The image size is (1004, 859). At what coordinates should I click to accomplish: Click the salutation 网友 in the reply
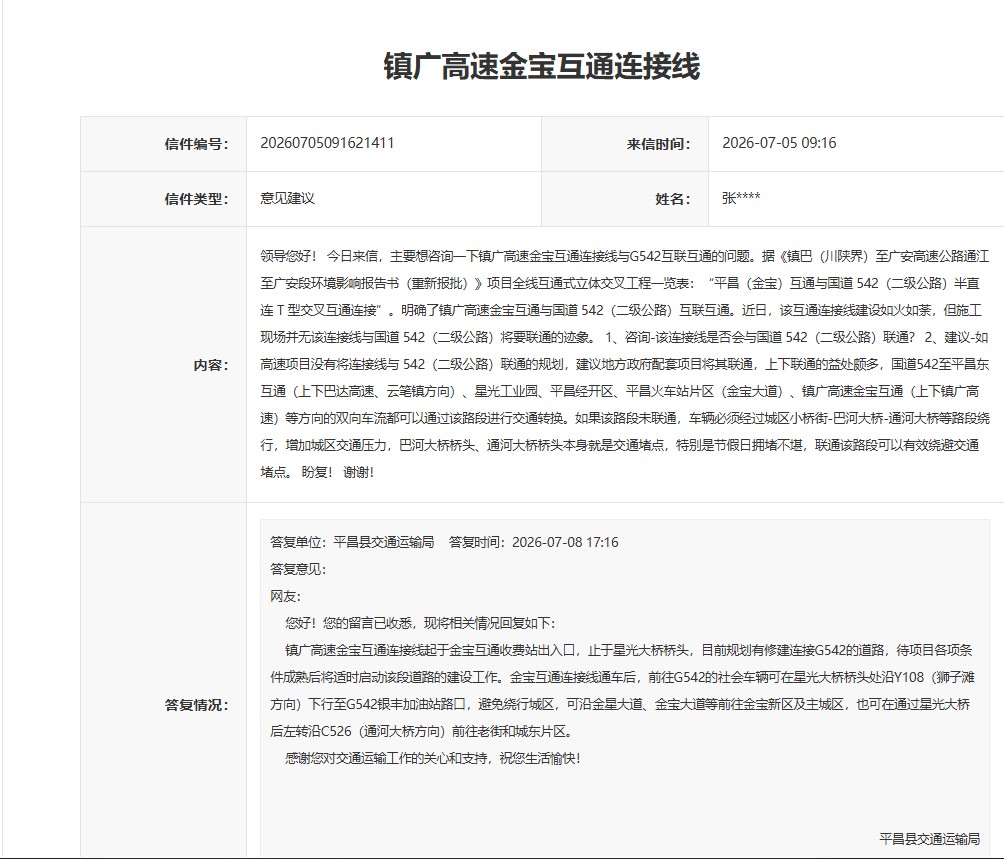[285, 597]
